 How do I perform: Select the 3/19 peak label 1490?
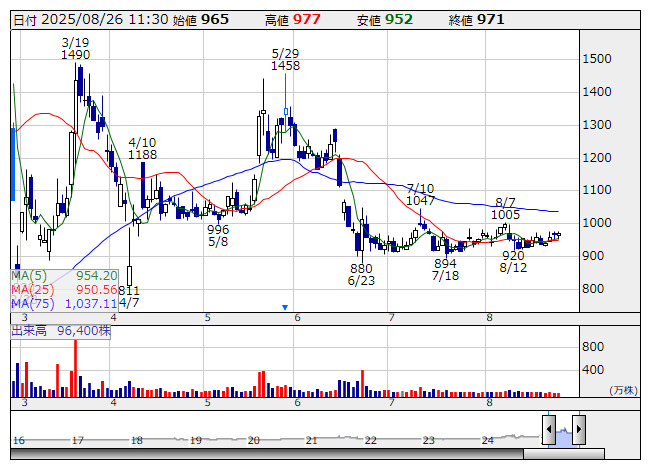[x=76, y=55]
